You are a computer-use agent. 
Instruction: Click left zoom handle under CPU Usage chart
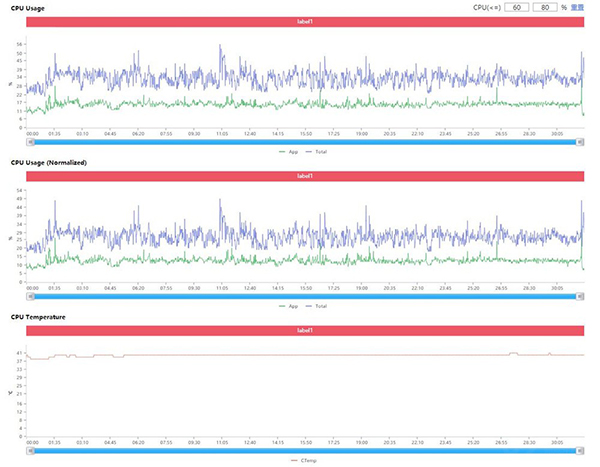coord(30,141)
